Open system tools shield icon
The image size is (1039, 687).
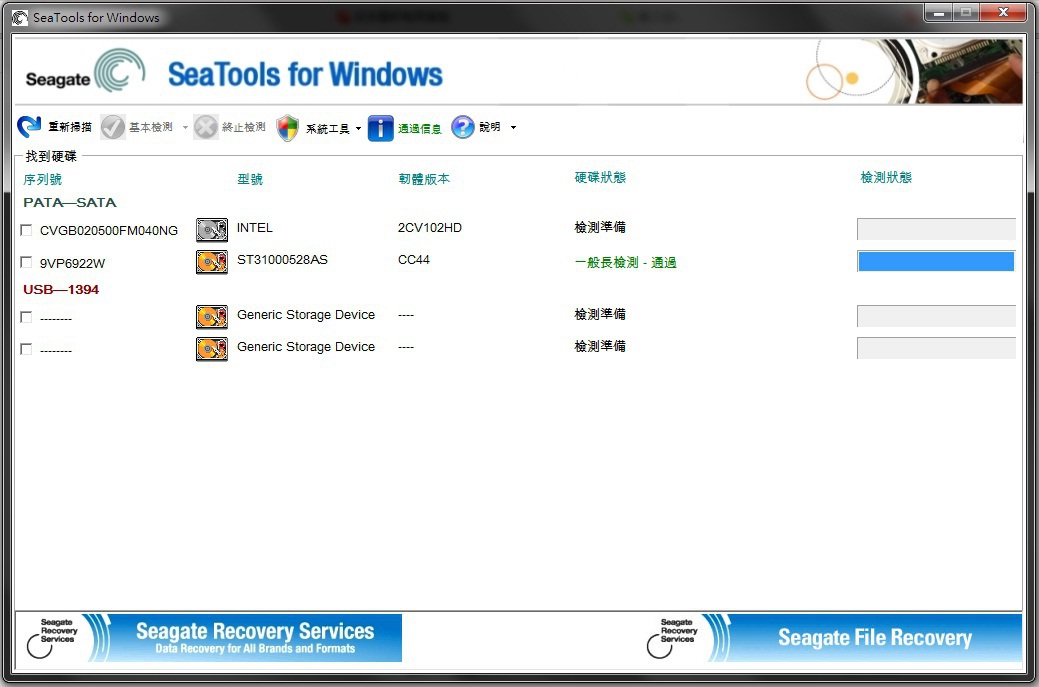tap(288, 127)
